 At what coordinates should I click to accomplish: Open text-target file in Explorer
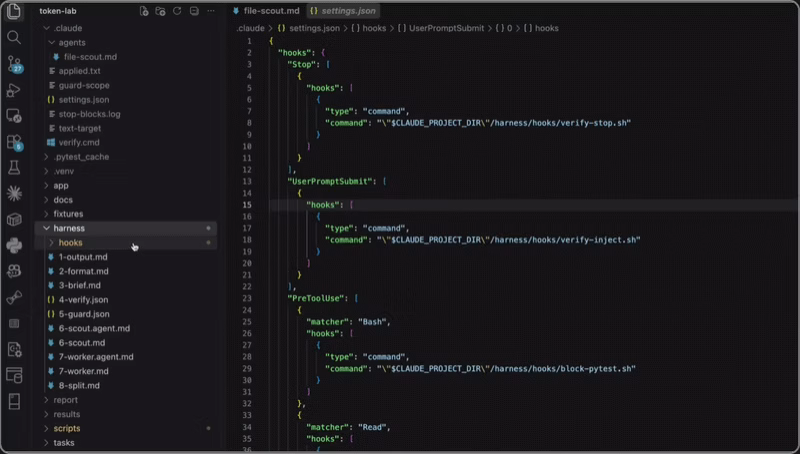tap(80, 128)
